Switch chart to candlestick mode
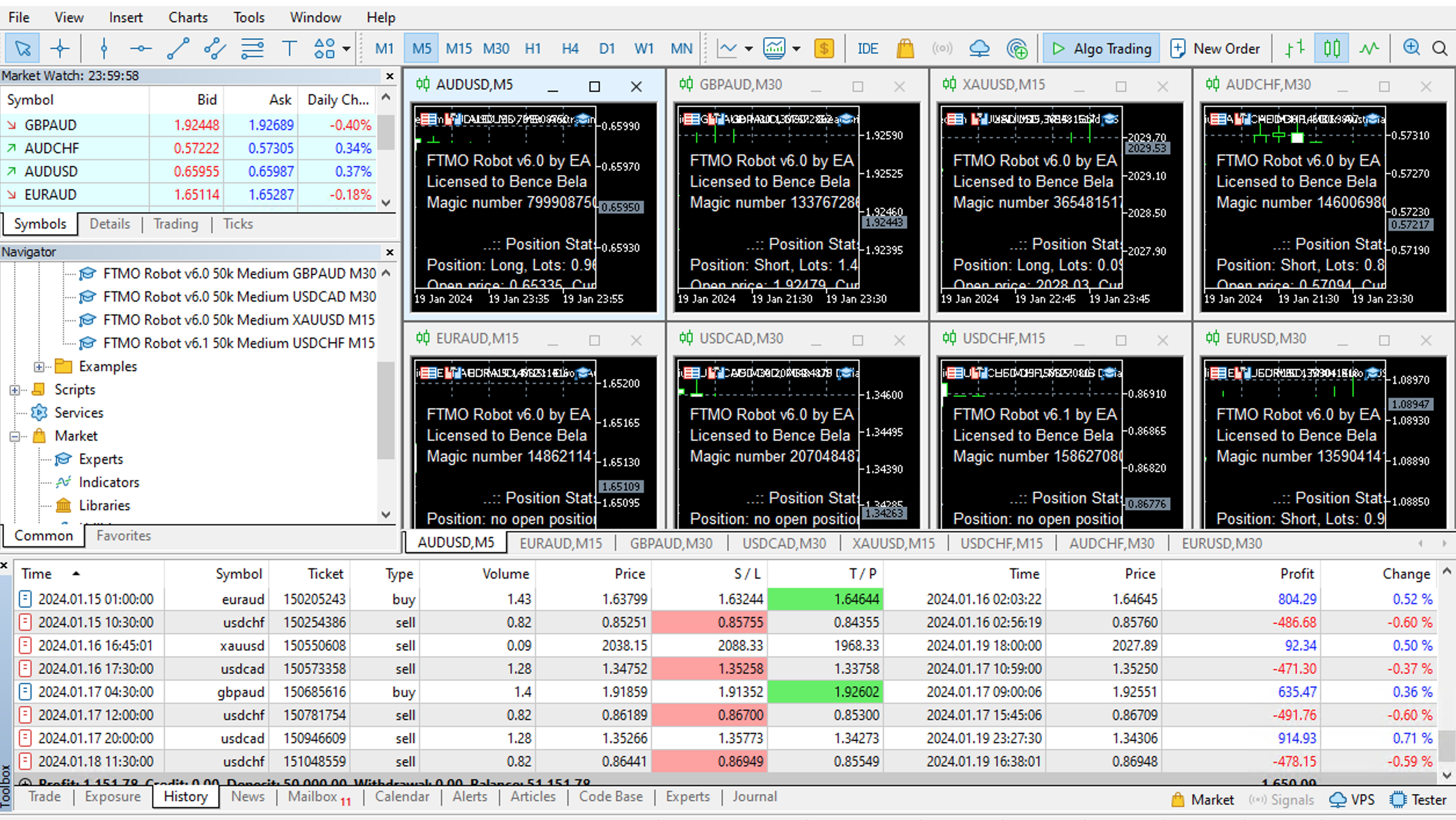This screenshot has height=820, width=1456. tap(1332, 49)
